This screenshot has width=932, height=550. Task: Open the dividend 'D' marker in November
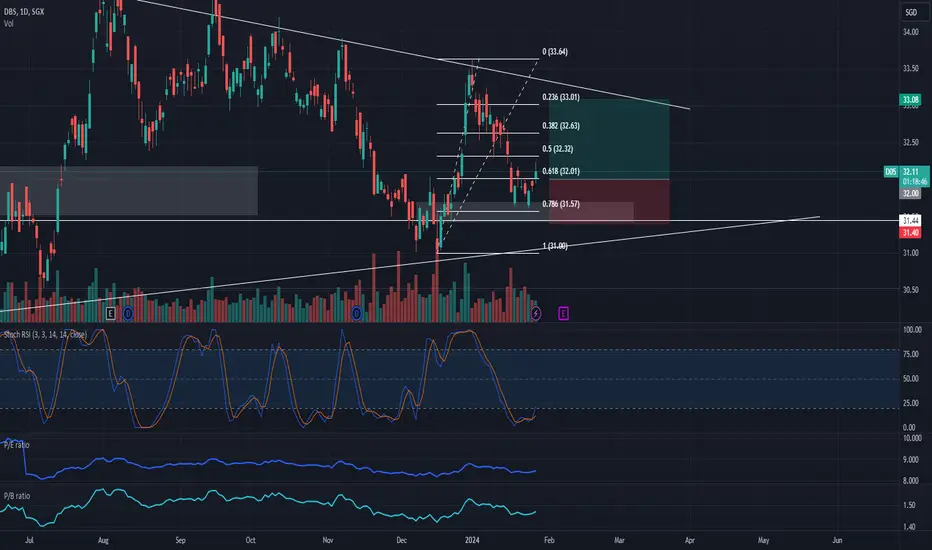point(357,313)
